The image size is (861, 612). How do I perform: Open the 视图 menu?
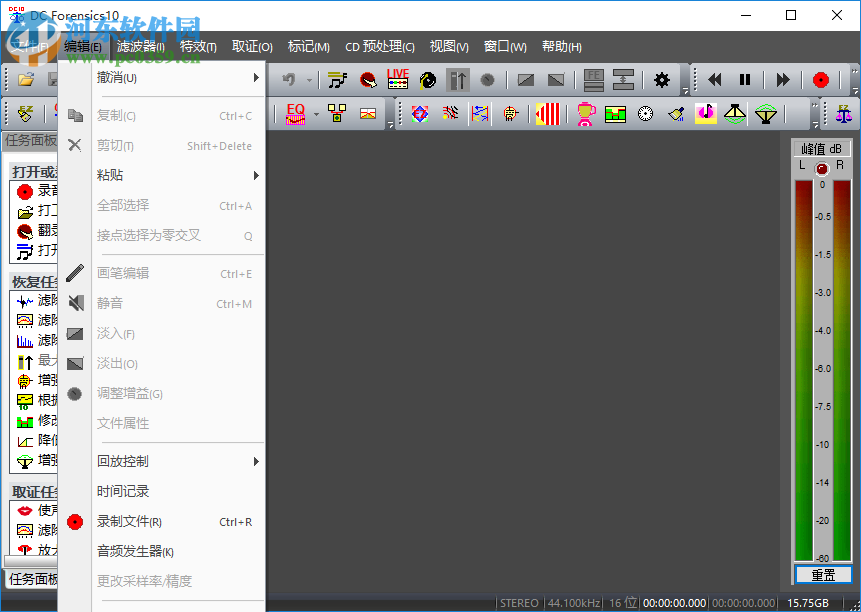[449, 47]
